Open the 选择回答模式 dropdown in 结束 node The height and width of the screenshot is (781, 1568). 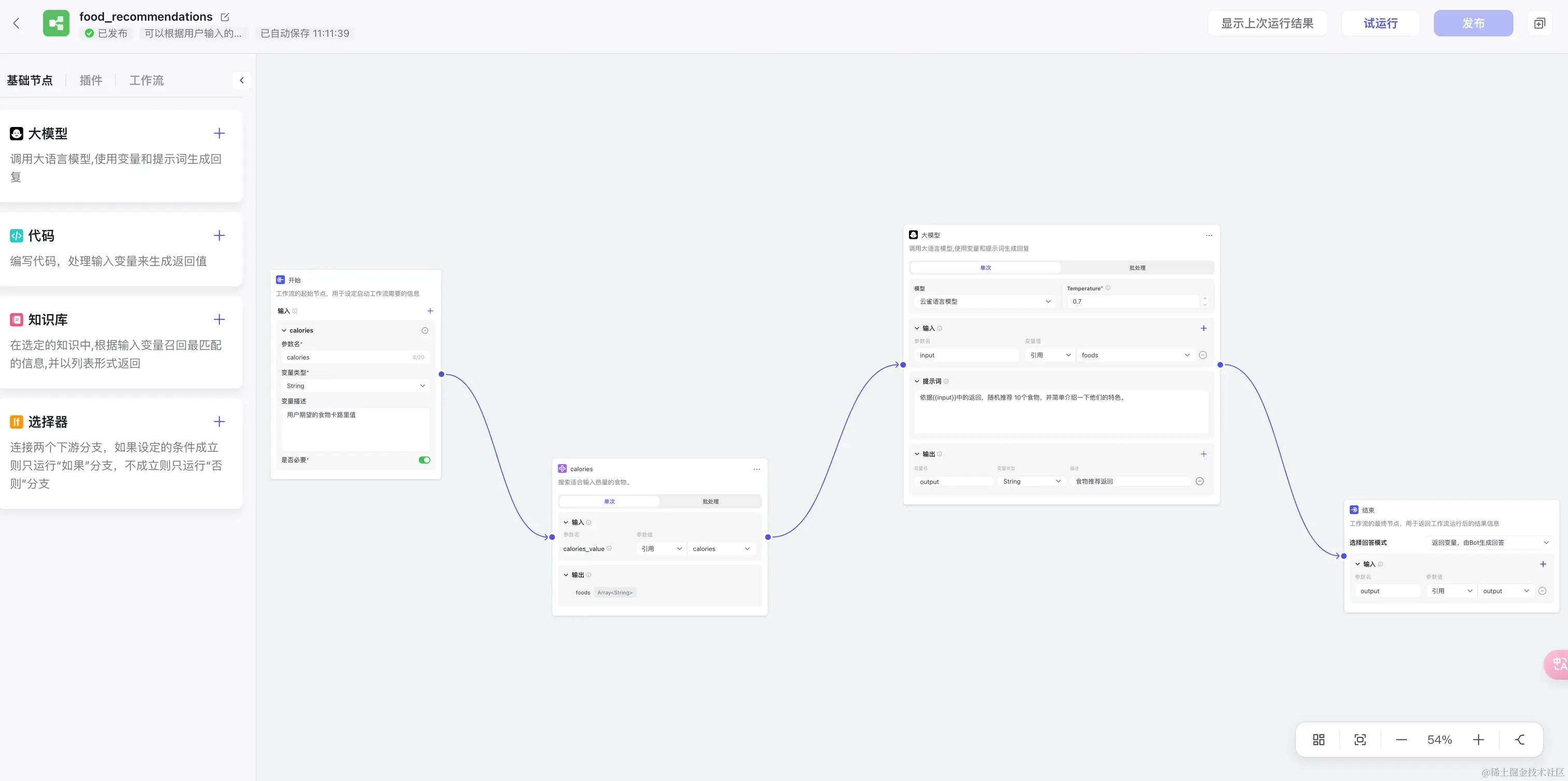[x=1490, y=543]
